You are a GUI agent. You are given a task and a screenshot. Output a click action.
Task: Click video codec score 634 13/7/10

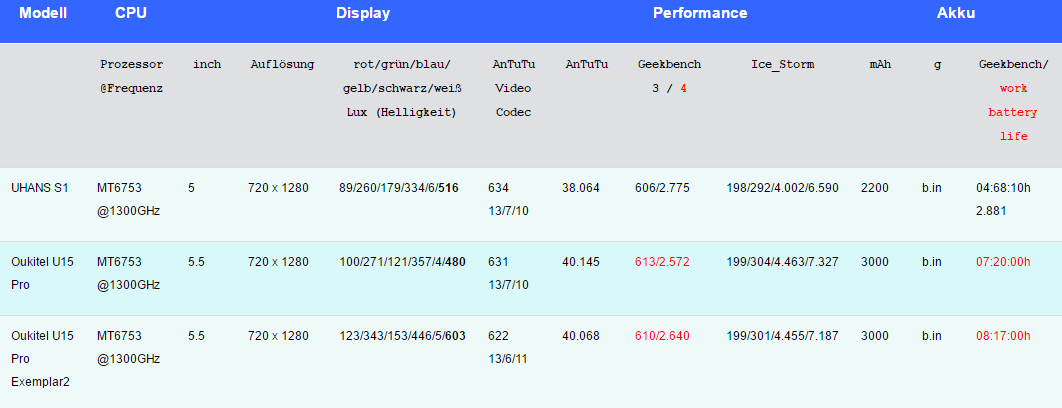coord(508,199)
